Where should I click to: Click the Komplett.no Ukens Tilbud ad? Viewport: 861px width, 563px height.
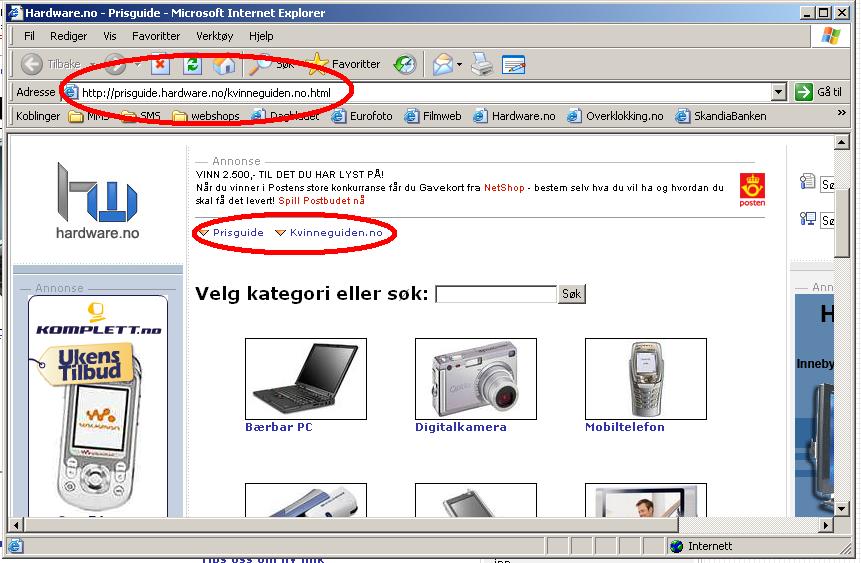click(x=98, y=406)
